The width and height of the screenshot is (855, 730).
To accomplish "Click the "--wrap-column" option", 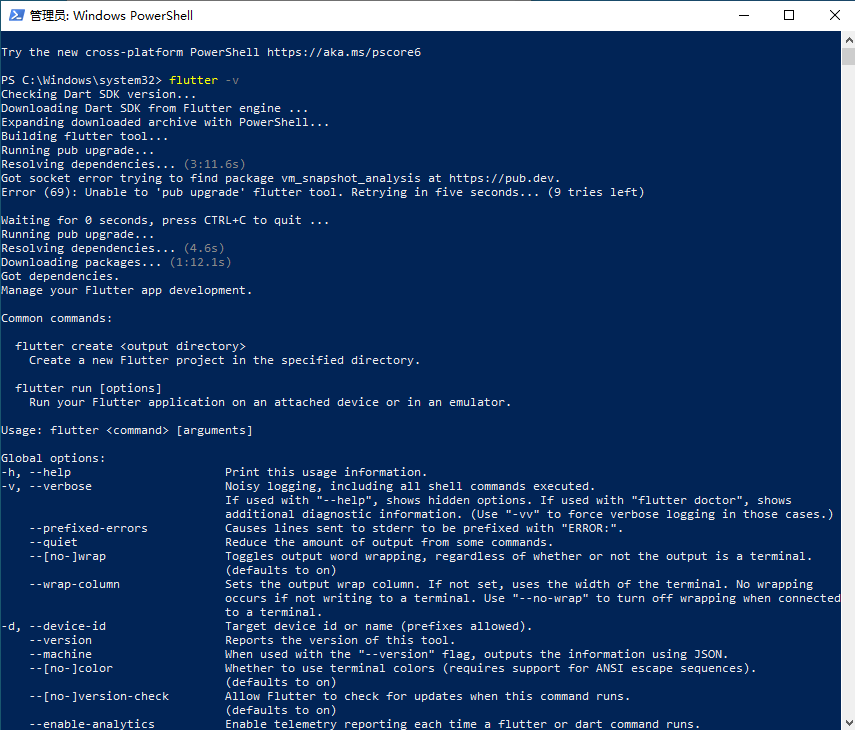I will pyautogui.click(x=74, y=584).
